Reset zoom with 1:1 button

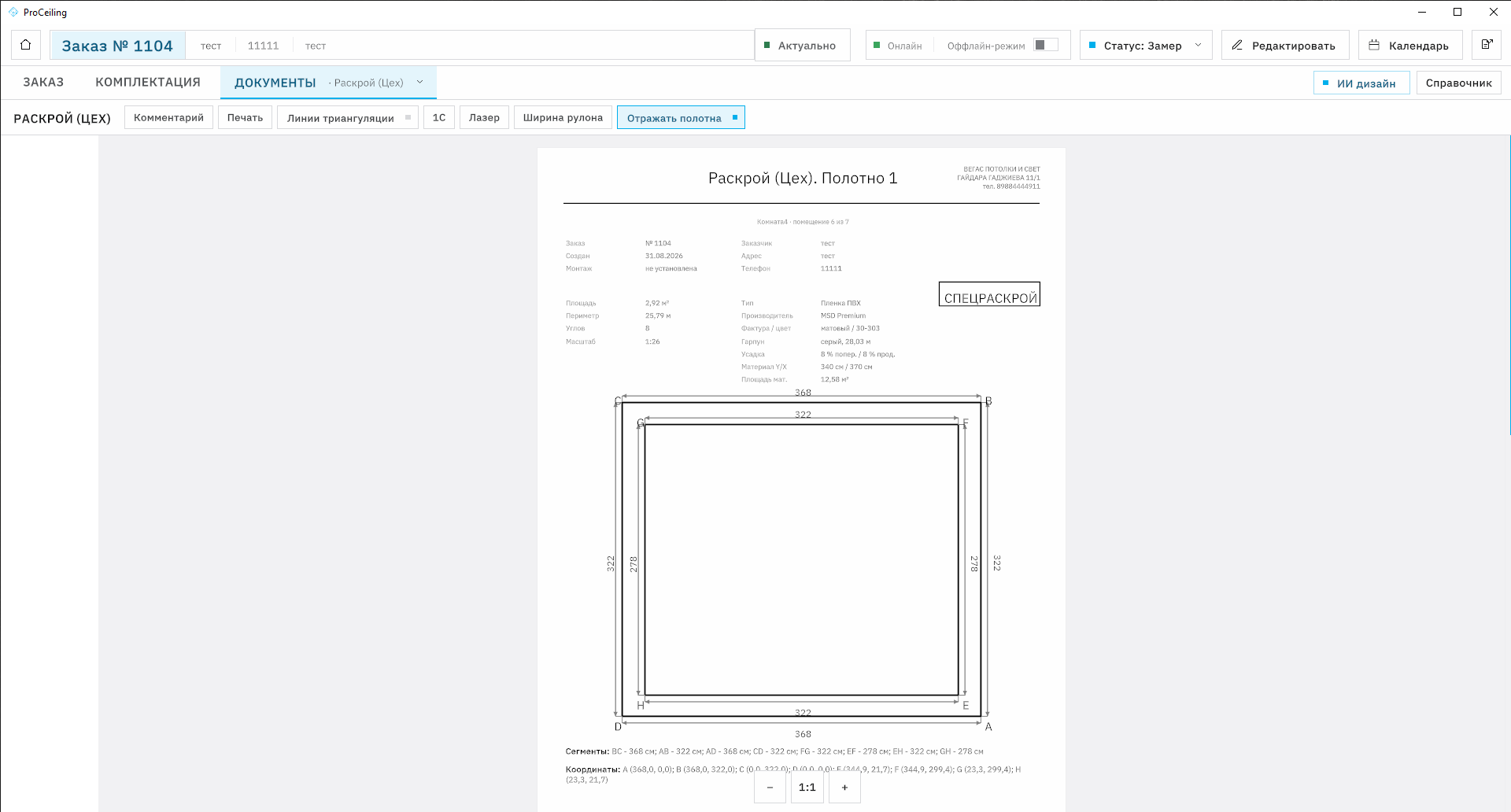pyautogui.click(x=807, y=787)
